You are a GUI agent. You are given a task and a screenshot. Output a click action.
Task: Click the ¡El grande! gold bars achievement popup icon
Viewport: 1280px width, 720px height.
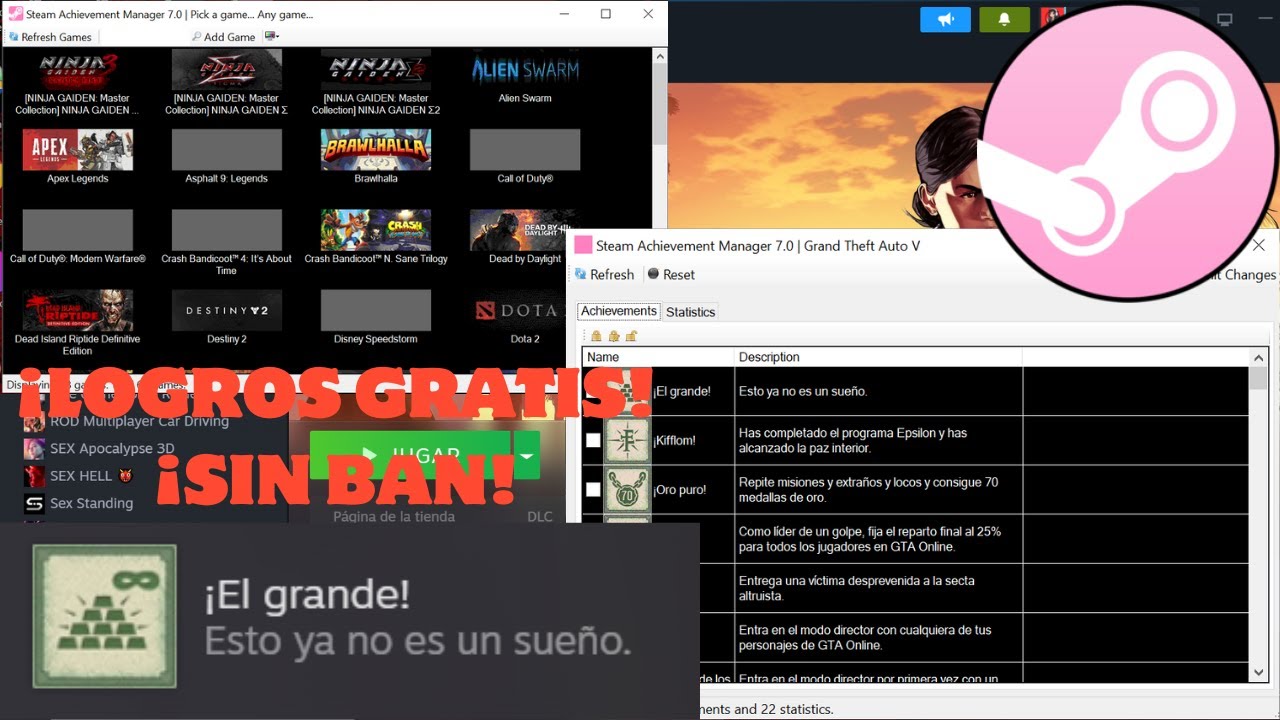104,615
